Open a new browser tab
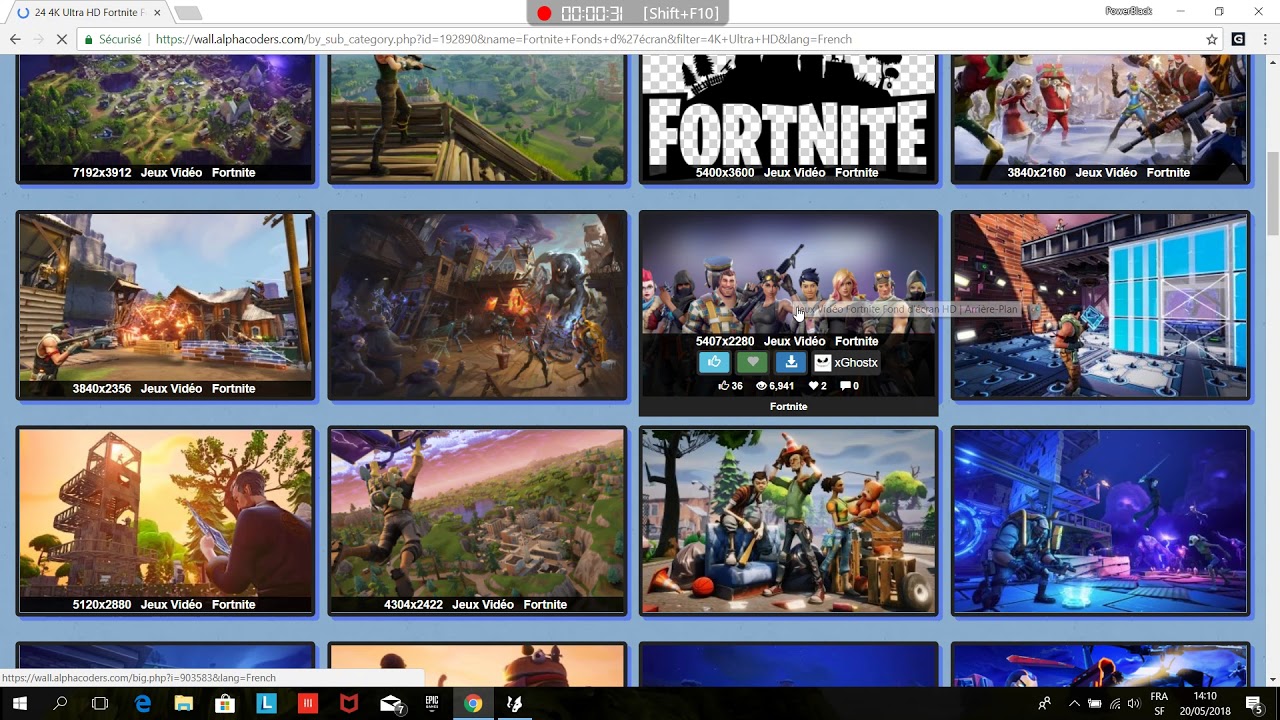Viewport: 1280px width, 720px height. pyautogui.click(x=188, y=12)
